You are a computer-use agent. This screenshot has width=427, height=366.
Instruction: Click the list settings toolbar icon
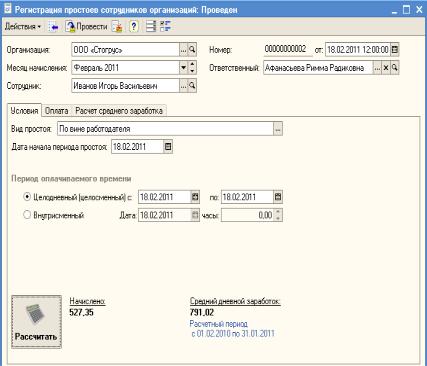151,27
